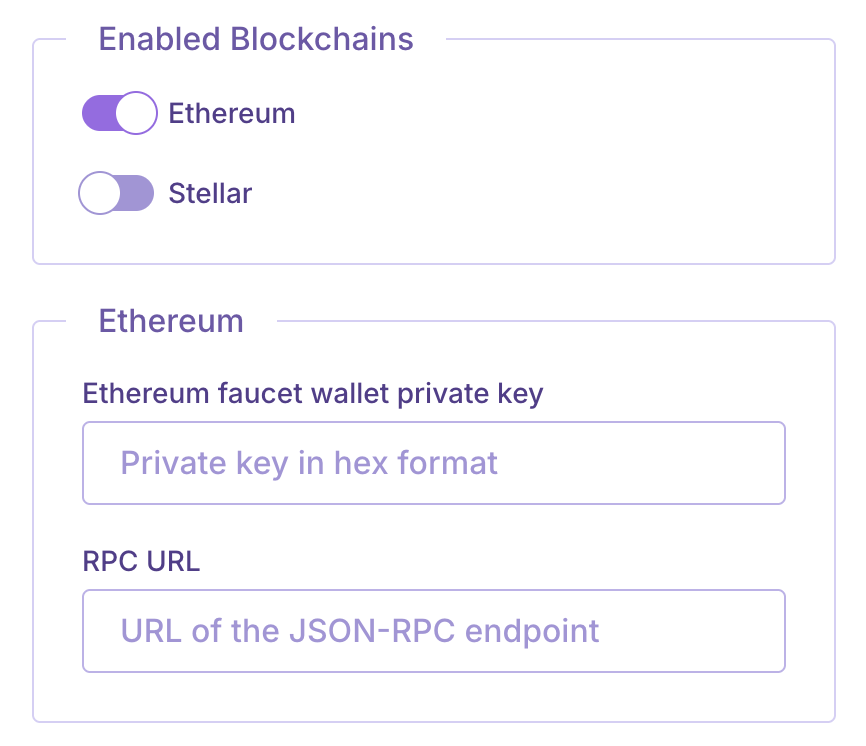866x746 pixels.
Task: Click the 'URL of the JSON-RPC endpoint' placeholder
Action: (360, 631)
